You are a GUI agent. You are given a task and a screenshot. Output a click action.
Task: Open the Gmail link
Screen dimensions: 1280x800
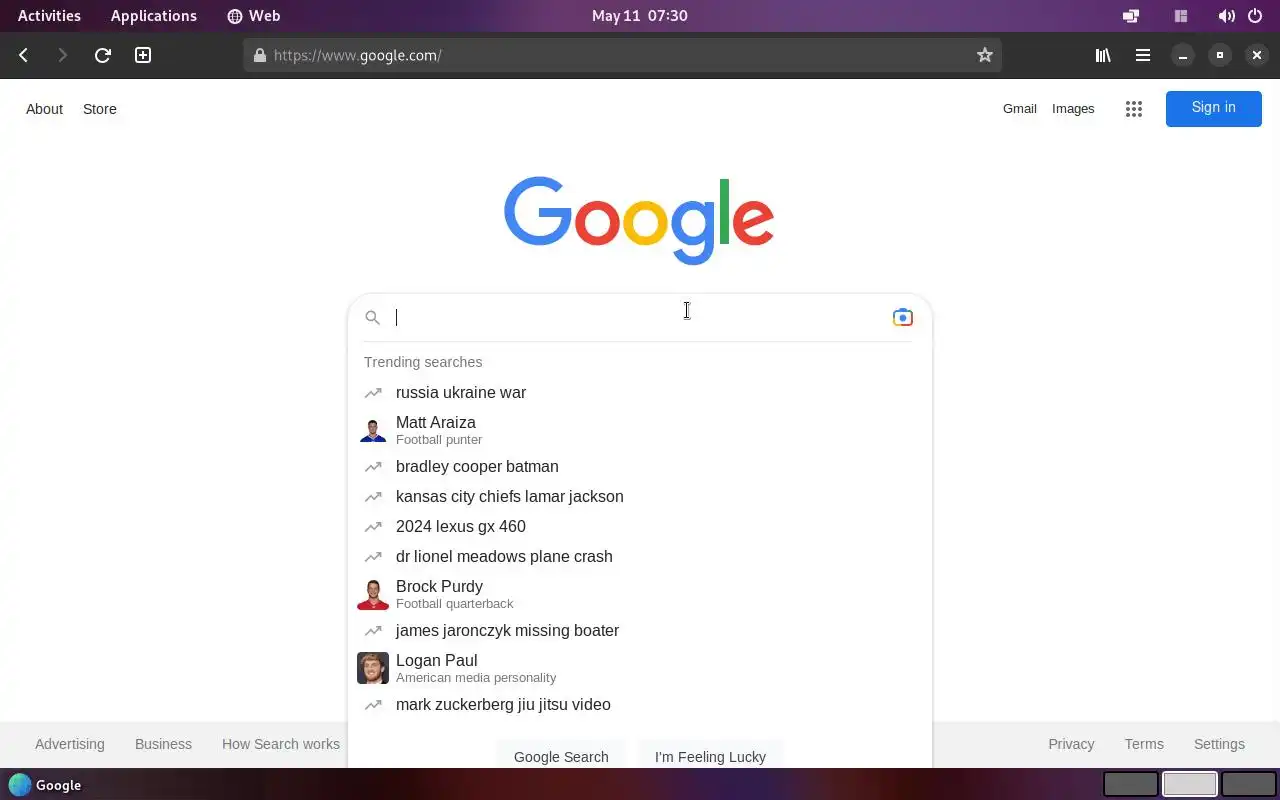pos(1020,109)
